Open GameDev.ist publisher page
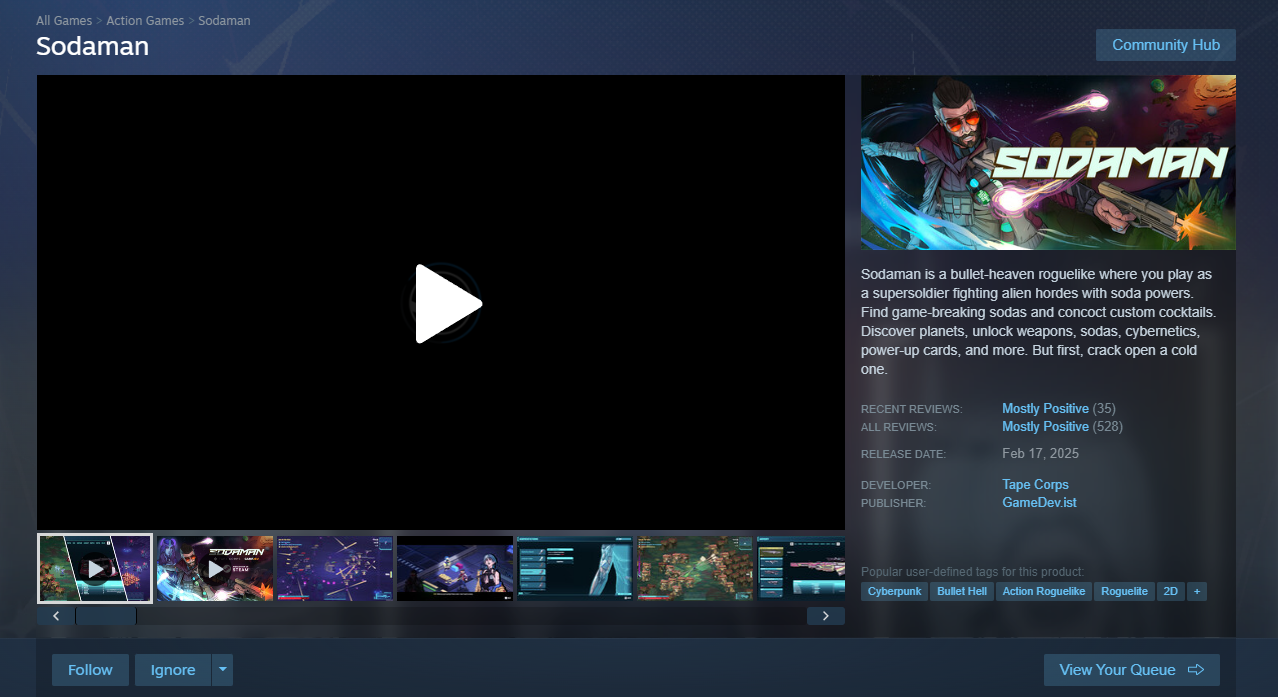 click(x=1039, y=503)
